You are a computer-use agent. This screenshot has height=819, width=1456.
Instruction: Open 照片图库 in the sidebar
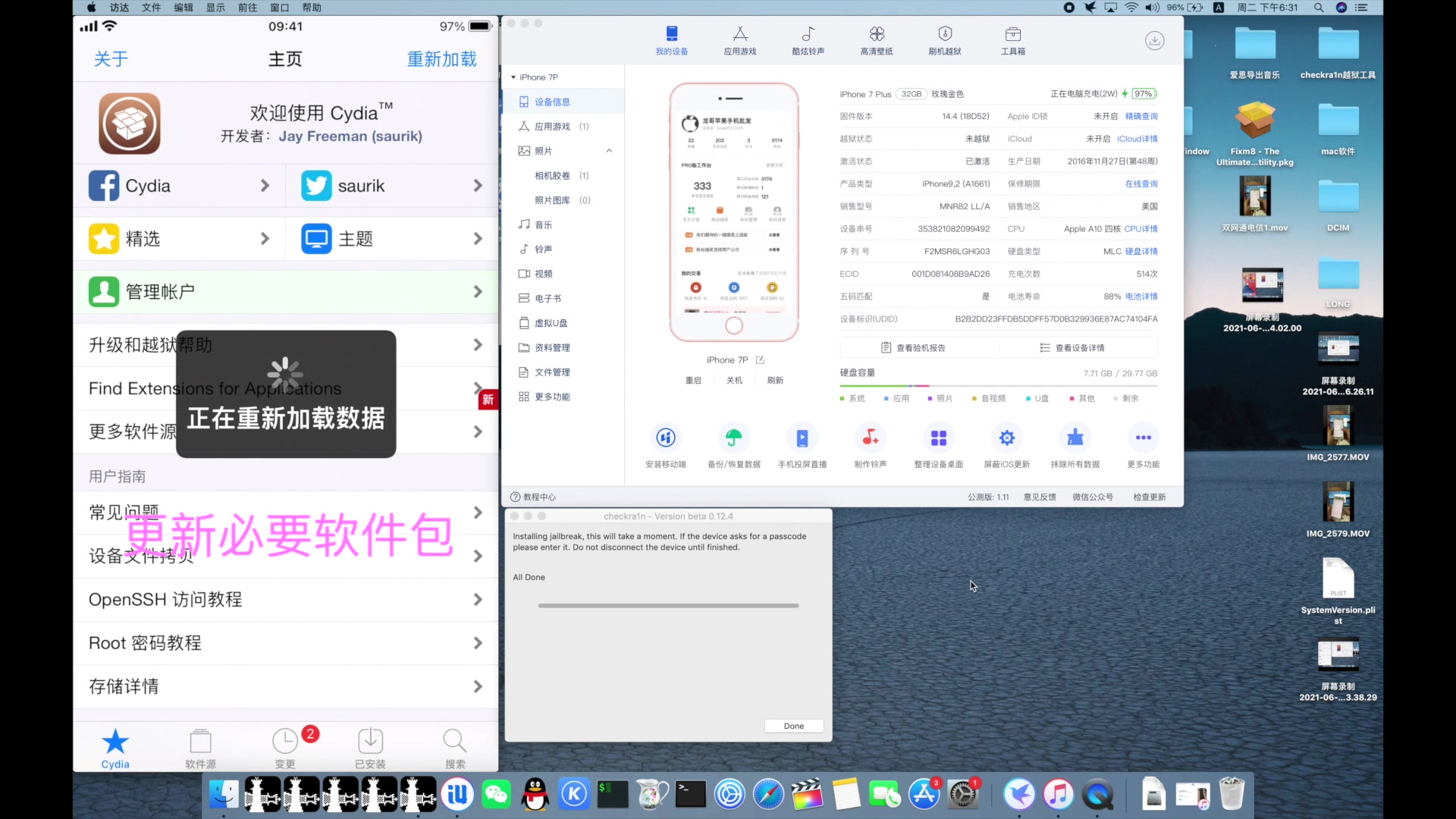pyautogui.click(x=563, y=200)
